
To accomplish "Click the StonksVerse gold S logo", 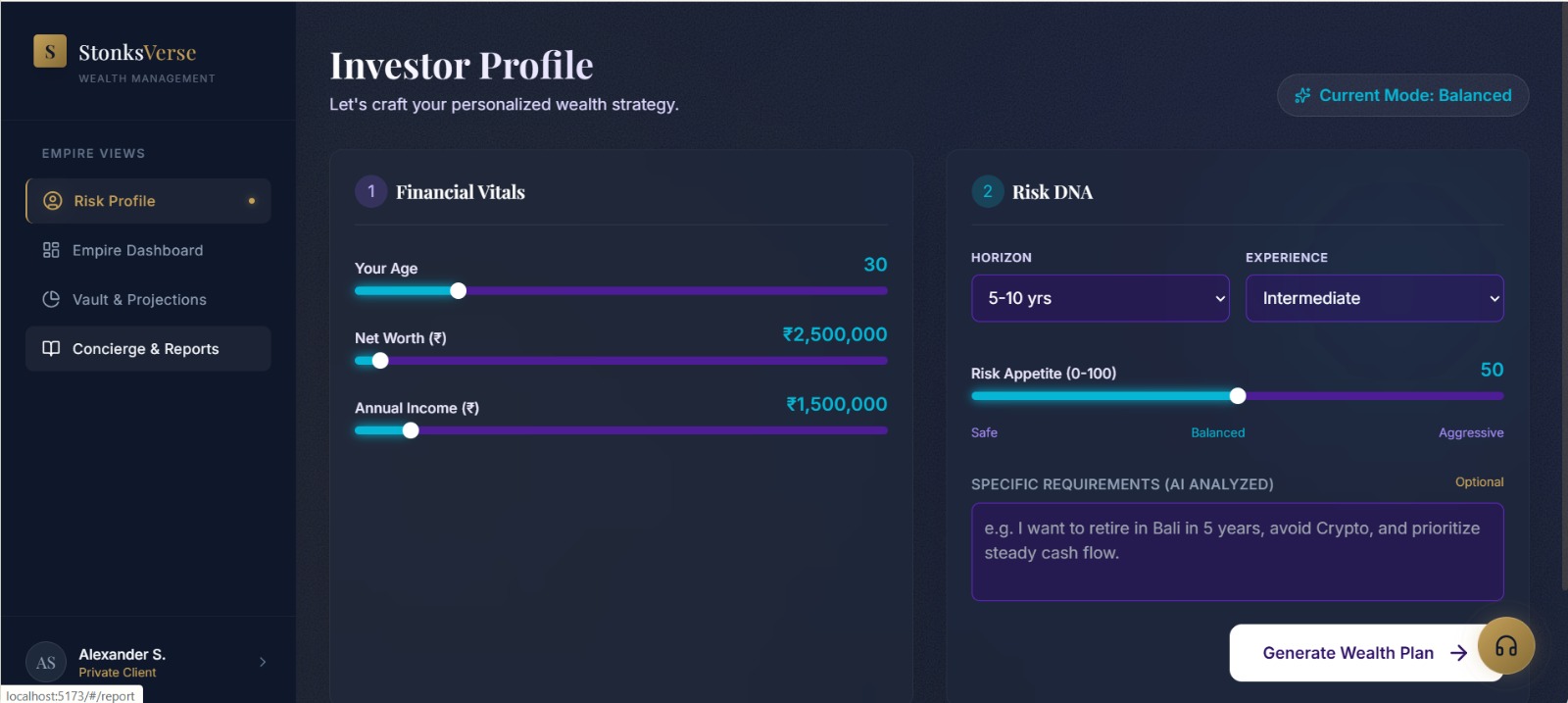I will (50, 51).
